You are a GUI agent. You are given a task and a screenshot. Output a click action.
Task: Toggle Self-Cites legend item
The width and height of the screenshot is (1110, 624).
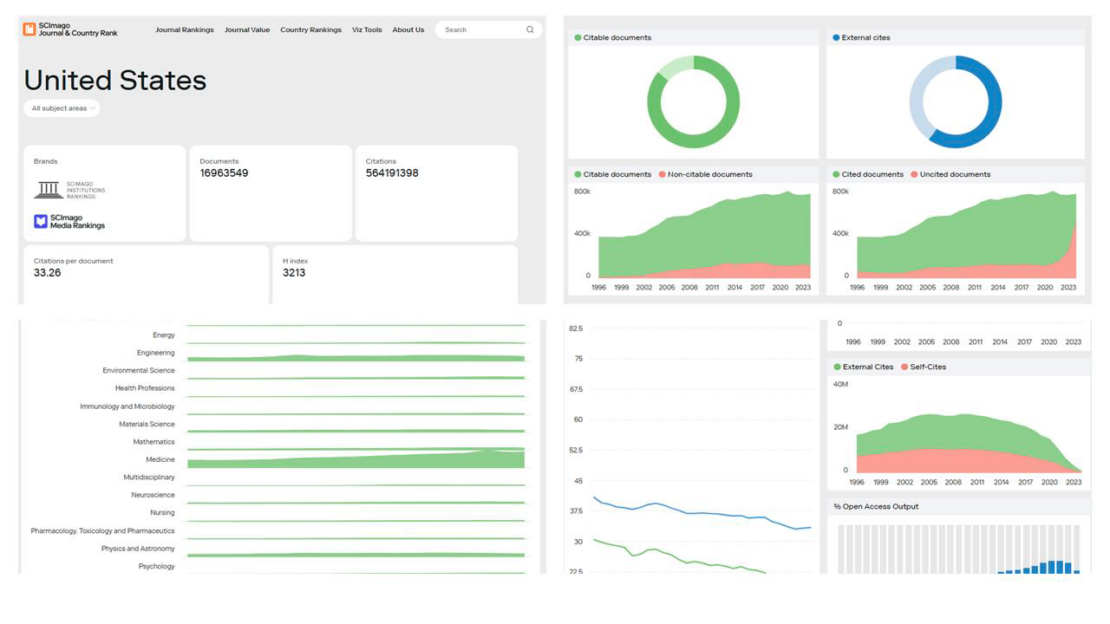point(924,367)
